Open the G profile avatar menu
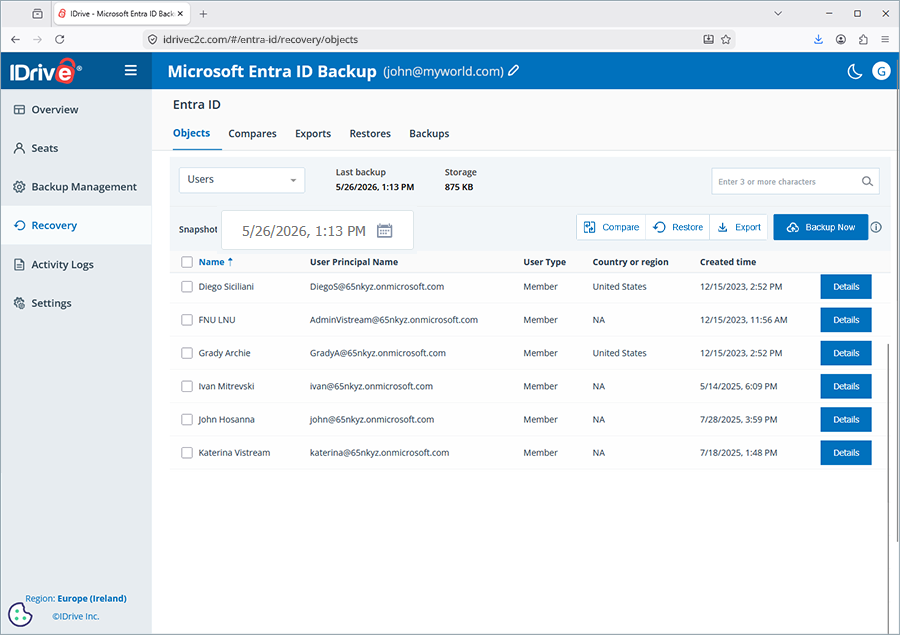Screen dimensions: 900x635 click(881, 71)
